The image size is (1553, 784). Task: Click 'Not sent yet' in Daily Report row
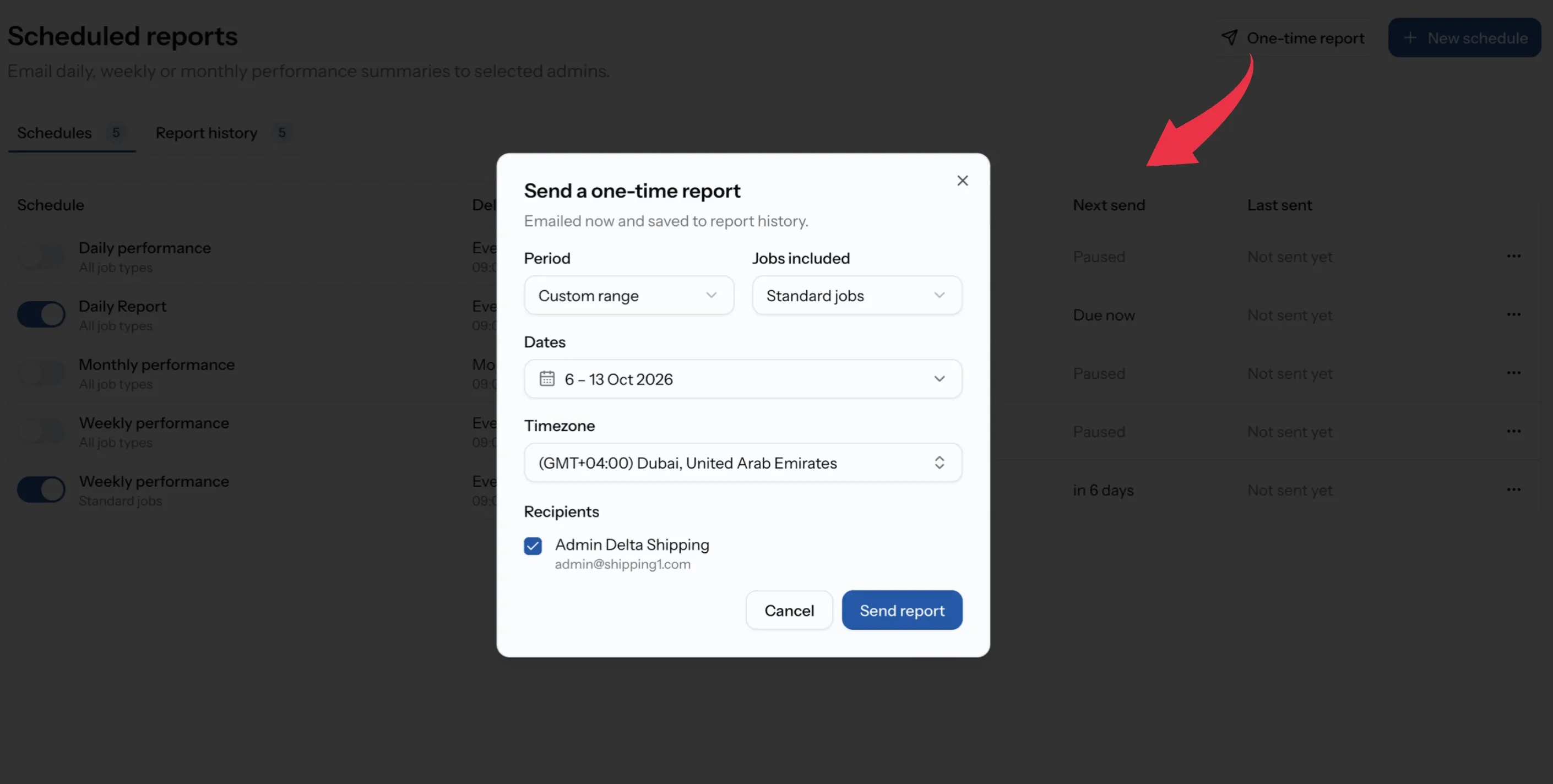[x=1290, y=315]
